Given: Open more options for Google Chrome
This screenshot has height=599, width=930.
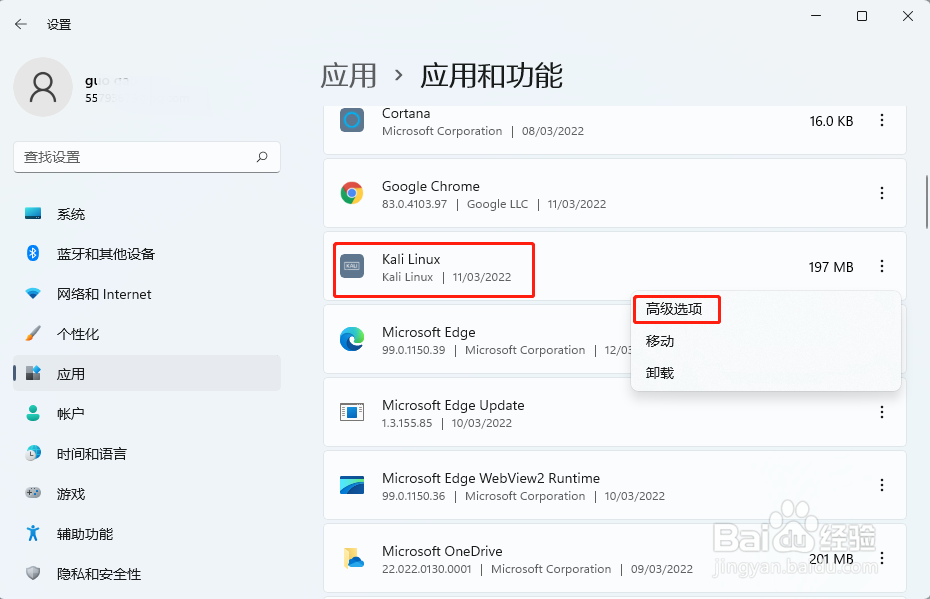Looking at the screenshot, I should click(882, 193).
